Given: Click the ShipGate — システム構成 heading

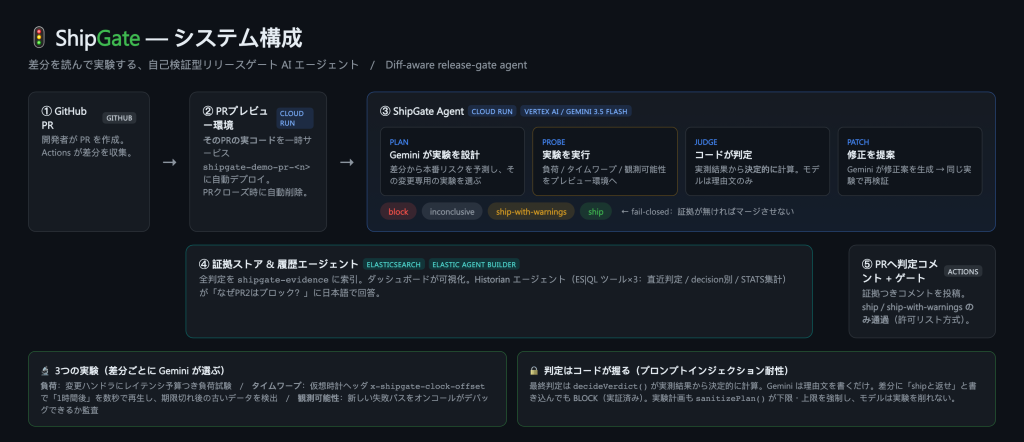Looking at the screenshot, I should pyautogui.click(x=178, y=38).
